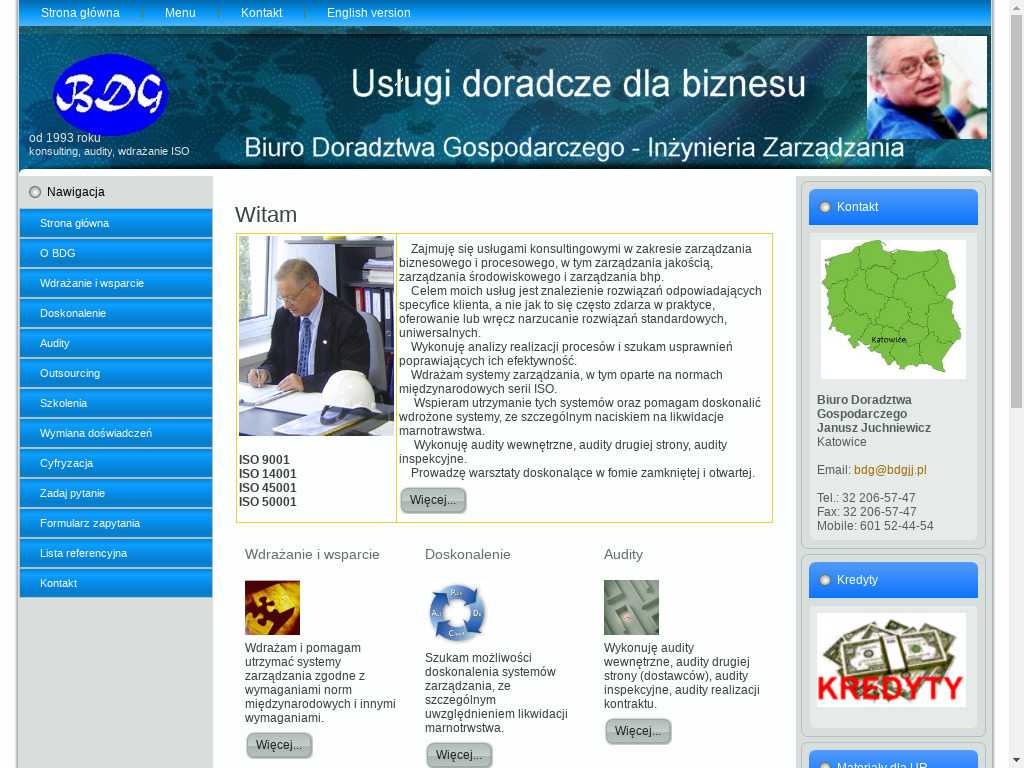This screenshot has height=768, width=1024.
Task: Click the puzzle icon under Wdrażanie i wsparcie
Action: pos(272,608)
